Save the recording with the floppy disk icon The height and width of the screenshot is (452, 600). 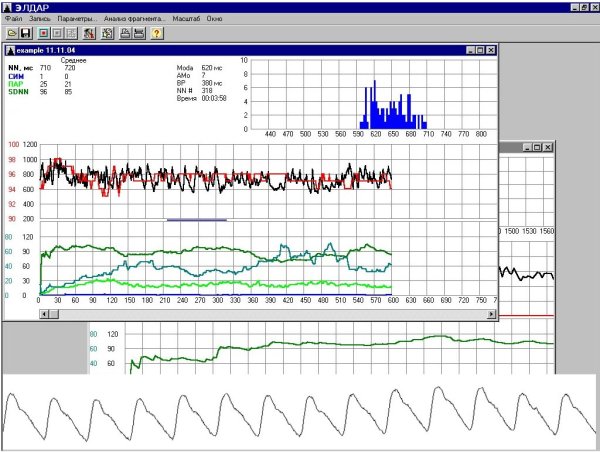[26, 33]
